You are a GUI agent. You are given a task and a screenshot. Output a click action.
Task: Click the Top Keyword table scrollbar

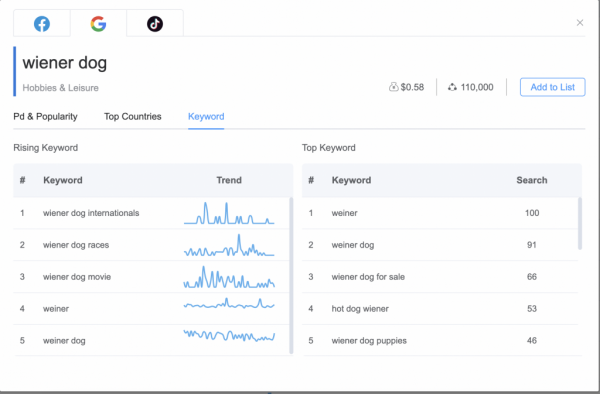(580, 223)
